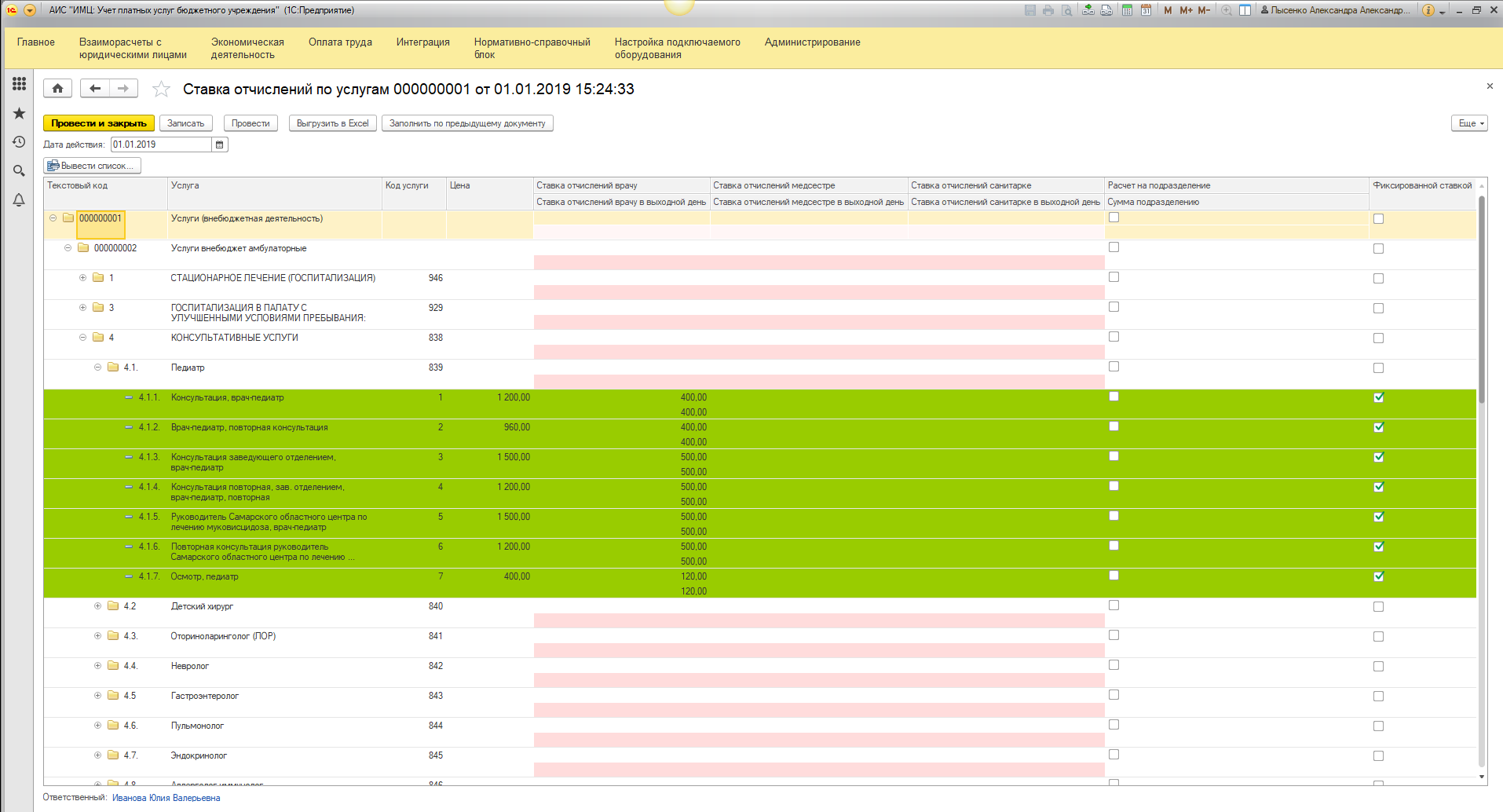
Task: Click Провести и закрыть button
Action: coord(99,123)
